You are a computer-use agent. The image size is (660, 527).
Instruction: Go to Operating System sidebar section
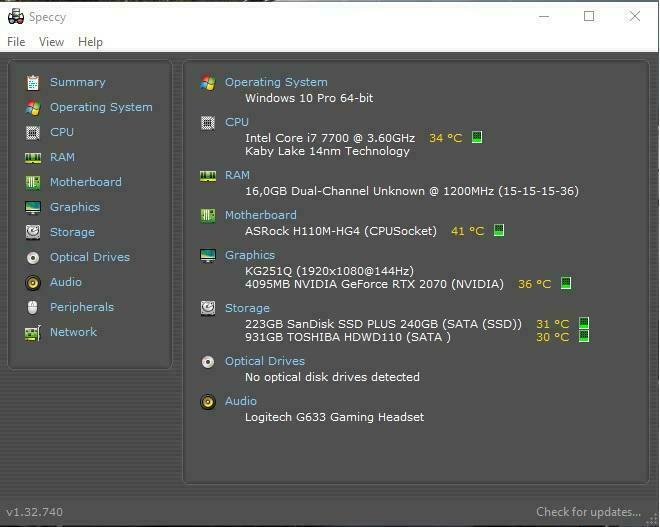tap(101, 107)
